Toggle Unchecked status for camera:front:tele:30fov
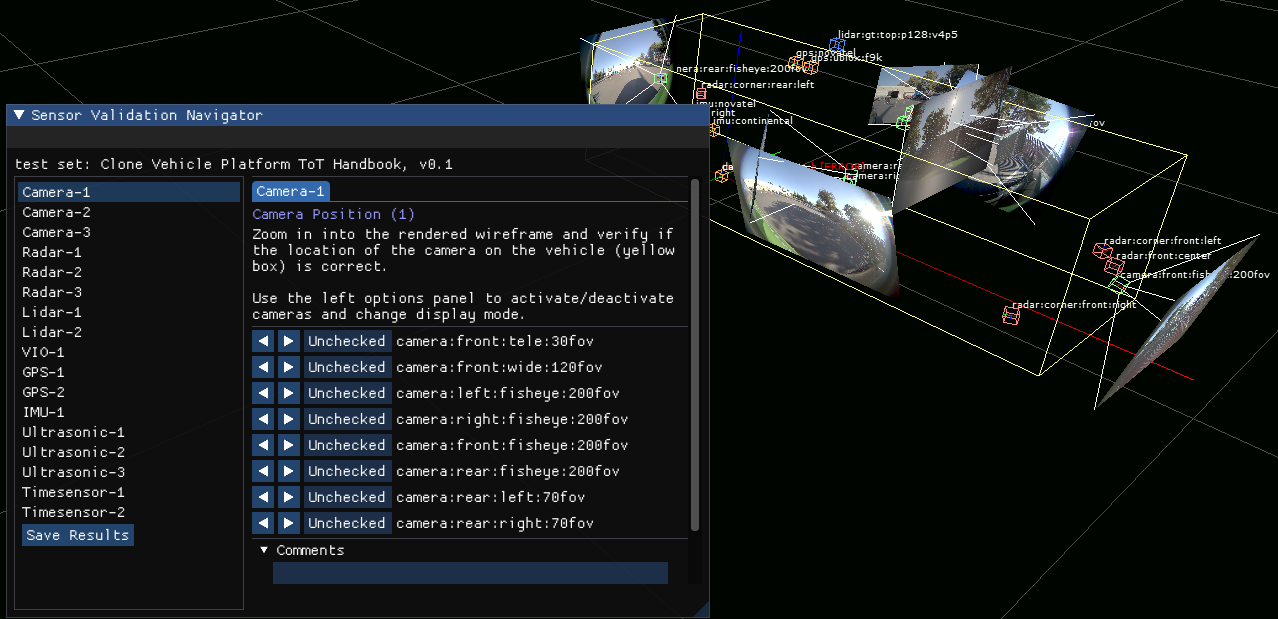Viewport: 1278px width, 619px height. point(346,341)
